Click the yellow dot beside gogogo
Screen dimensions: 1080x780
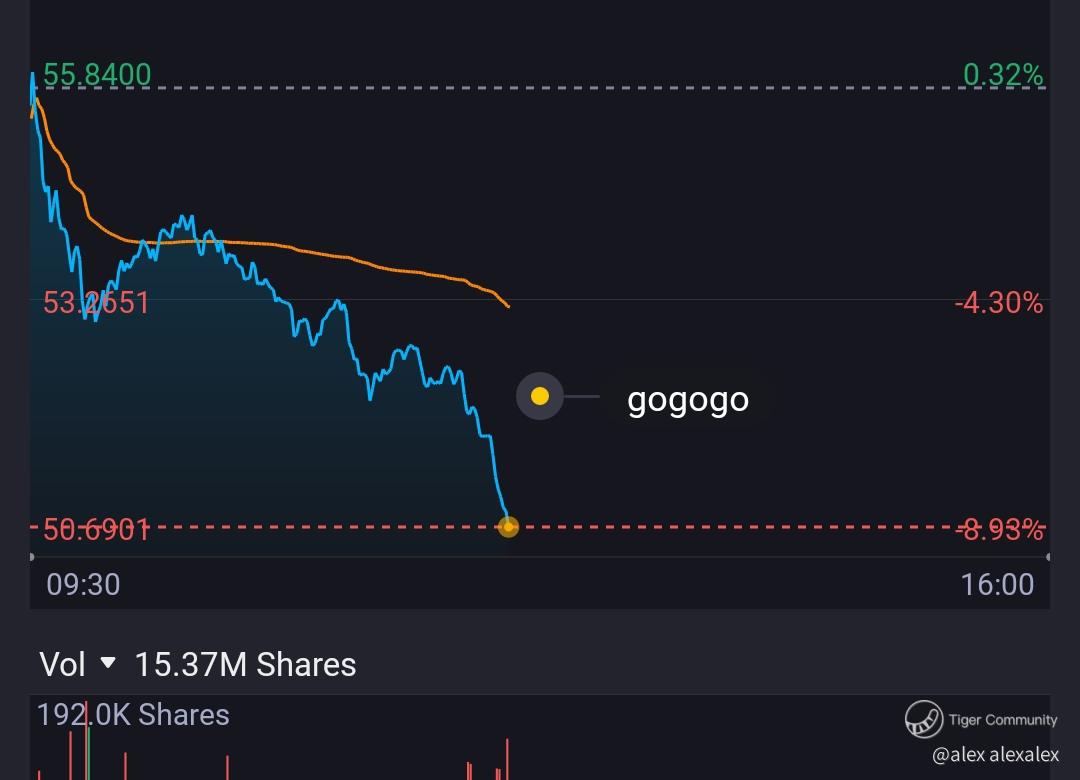[540, 397]
